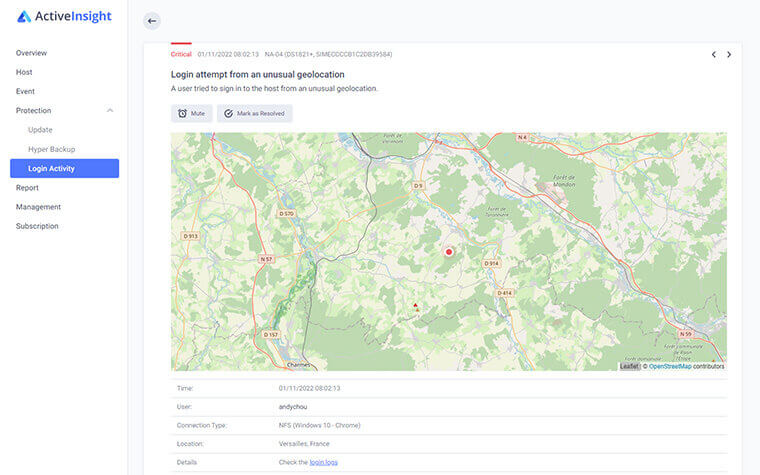Select Login Activity in sidebar
This screenshot has width=760, height=475.
51,168
